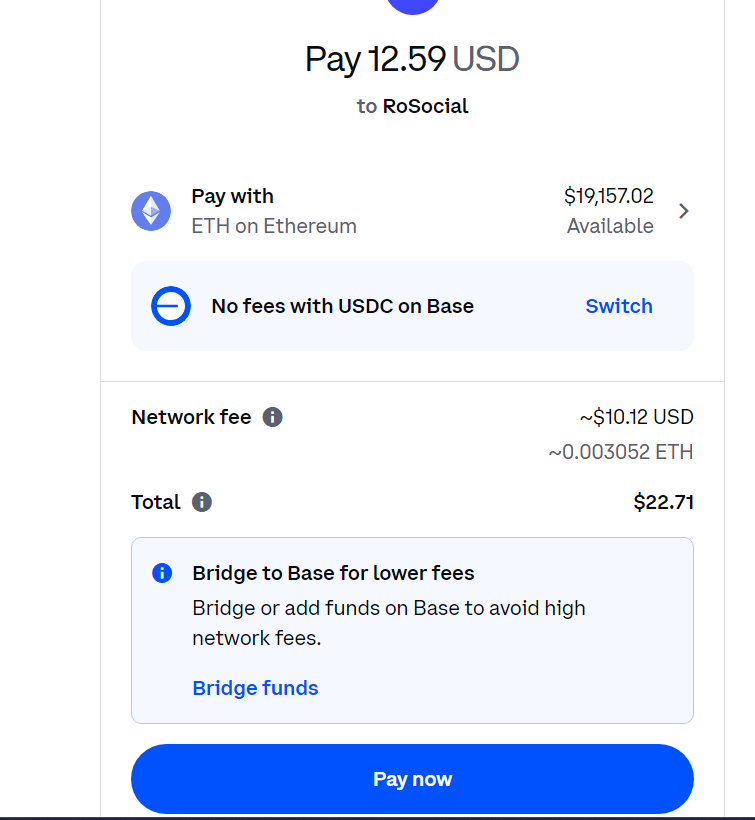Click the purple logo circle at top
Viewport: 755px width, 820px height.
[x=413, y=6]
